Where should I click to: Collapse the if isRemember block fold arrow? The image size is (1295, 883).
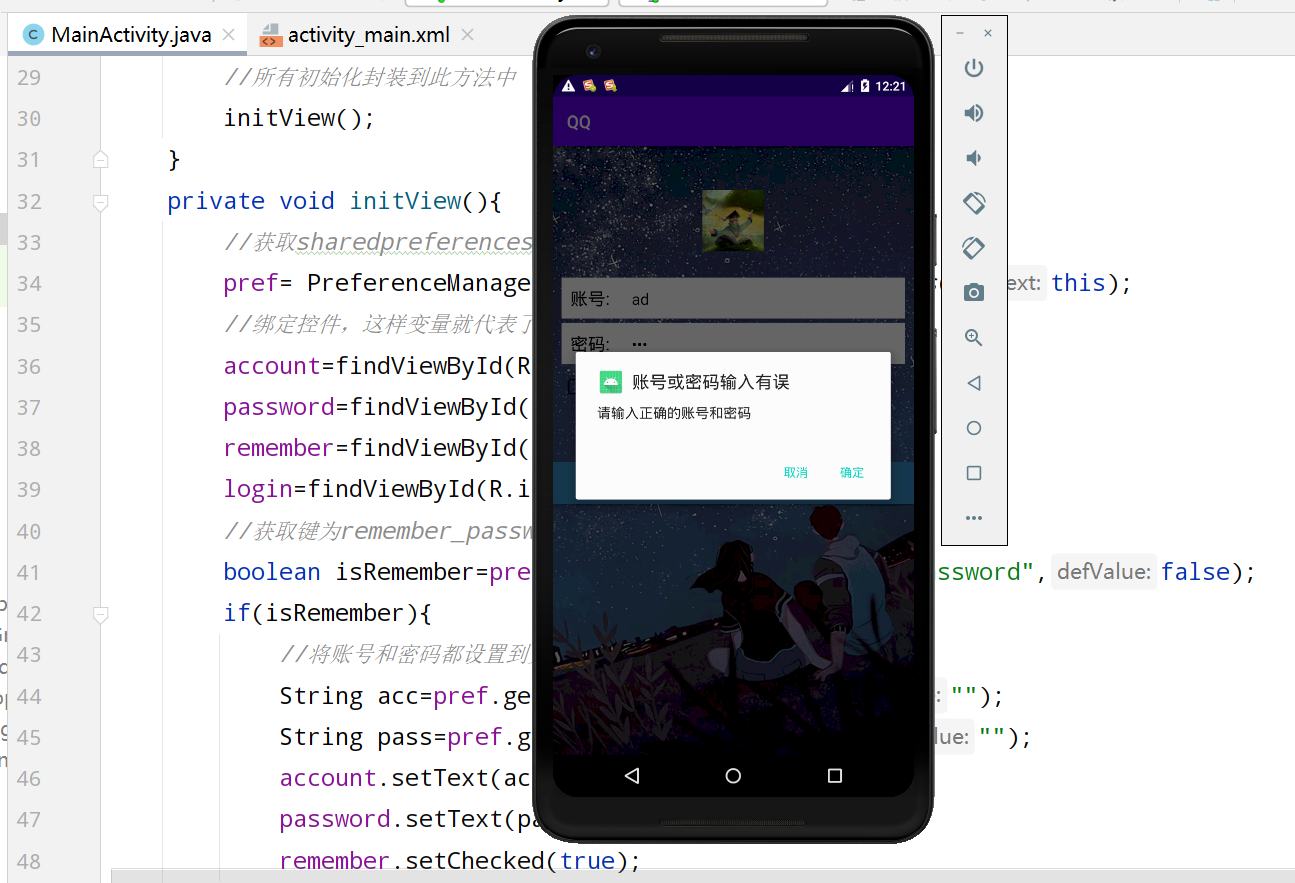pos(100,615)
